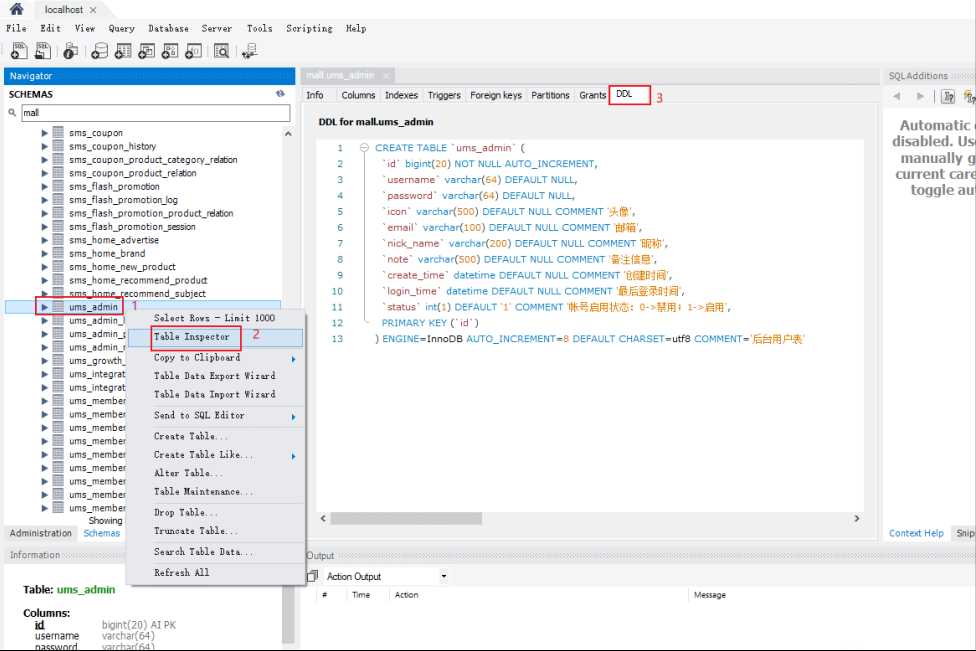
Task: Refresh the SCHEMAS list icon
Action: coord(280,94)
